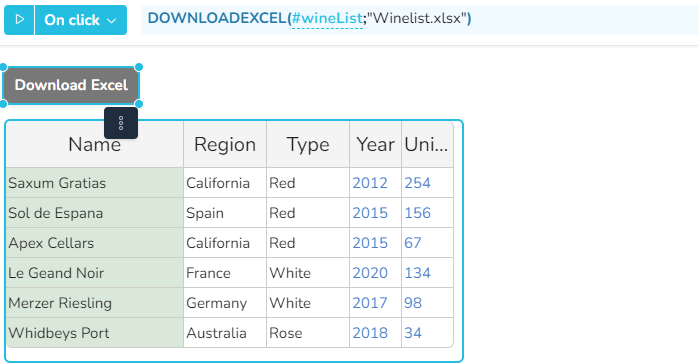Click the Saxum Gratias name cell

94,183
